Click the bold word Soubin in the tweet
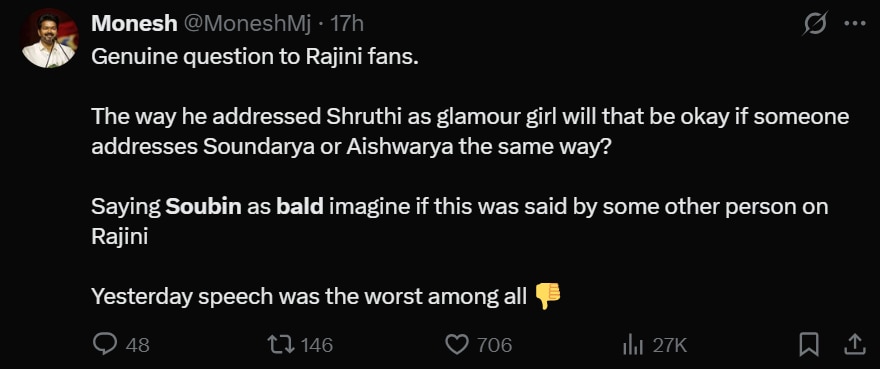Image resolution: width=880 pixels, height=369 pixels. 204,207
